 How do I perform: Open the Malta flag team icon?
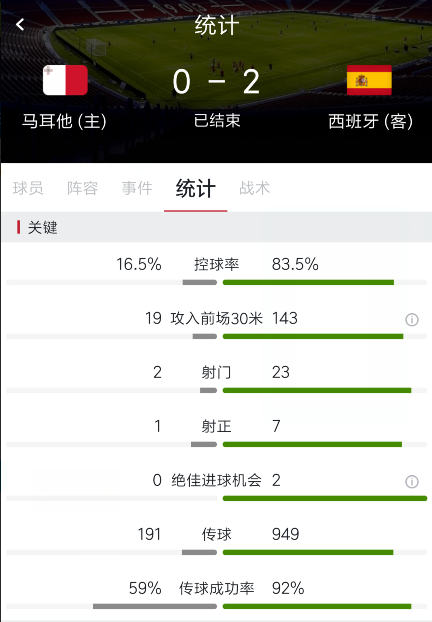click(x=65, y=80)
